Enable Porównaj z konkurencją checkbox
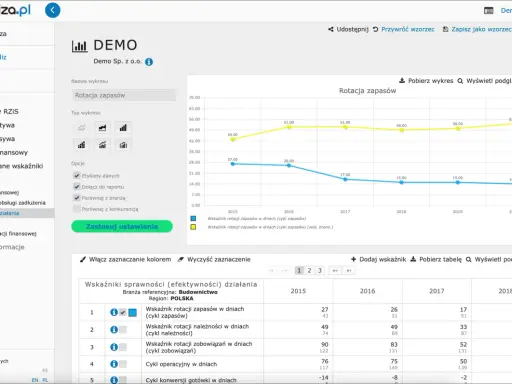The width and height of the screenshot is (512, 384). (77, 209)
